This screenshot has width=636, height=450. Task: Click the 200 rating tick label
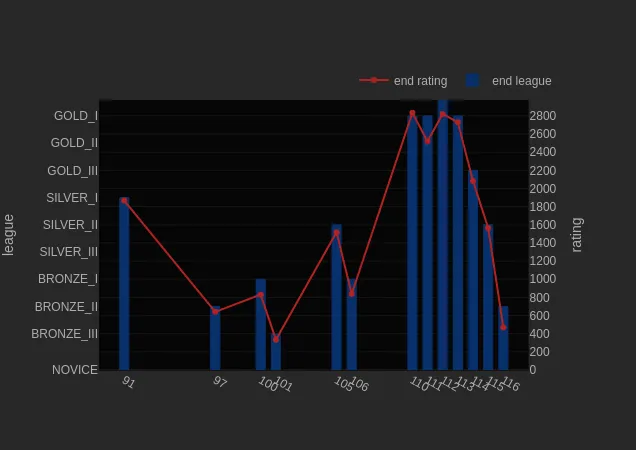pos(539,351)
